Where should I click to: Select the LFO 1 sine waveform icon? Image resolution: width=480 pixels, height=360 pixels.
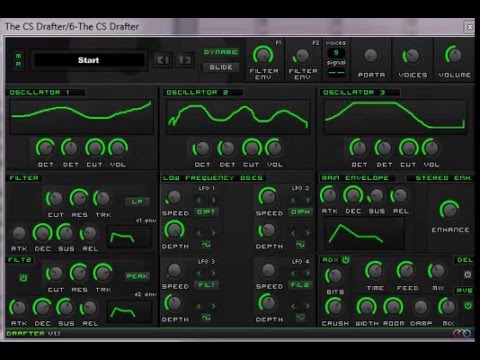coord(206,245)
